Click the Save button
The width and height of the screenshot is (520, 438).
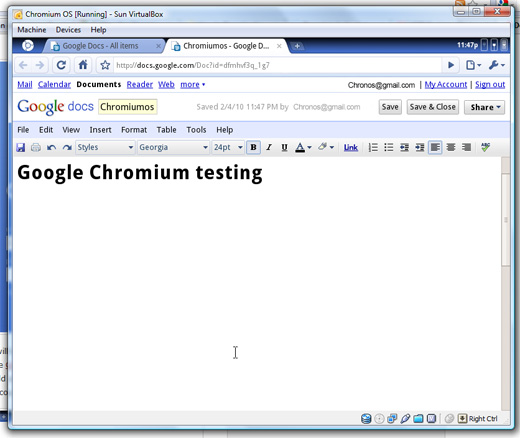pyautogui.click(x=390, y=107)
